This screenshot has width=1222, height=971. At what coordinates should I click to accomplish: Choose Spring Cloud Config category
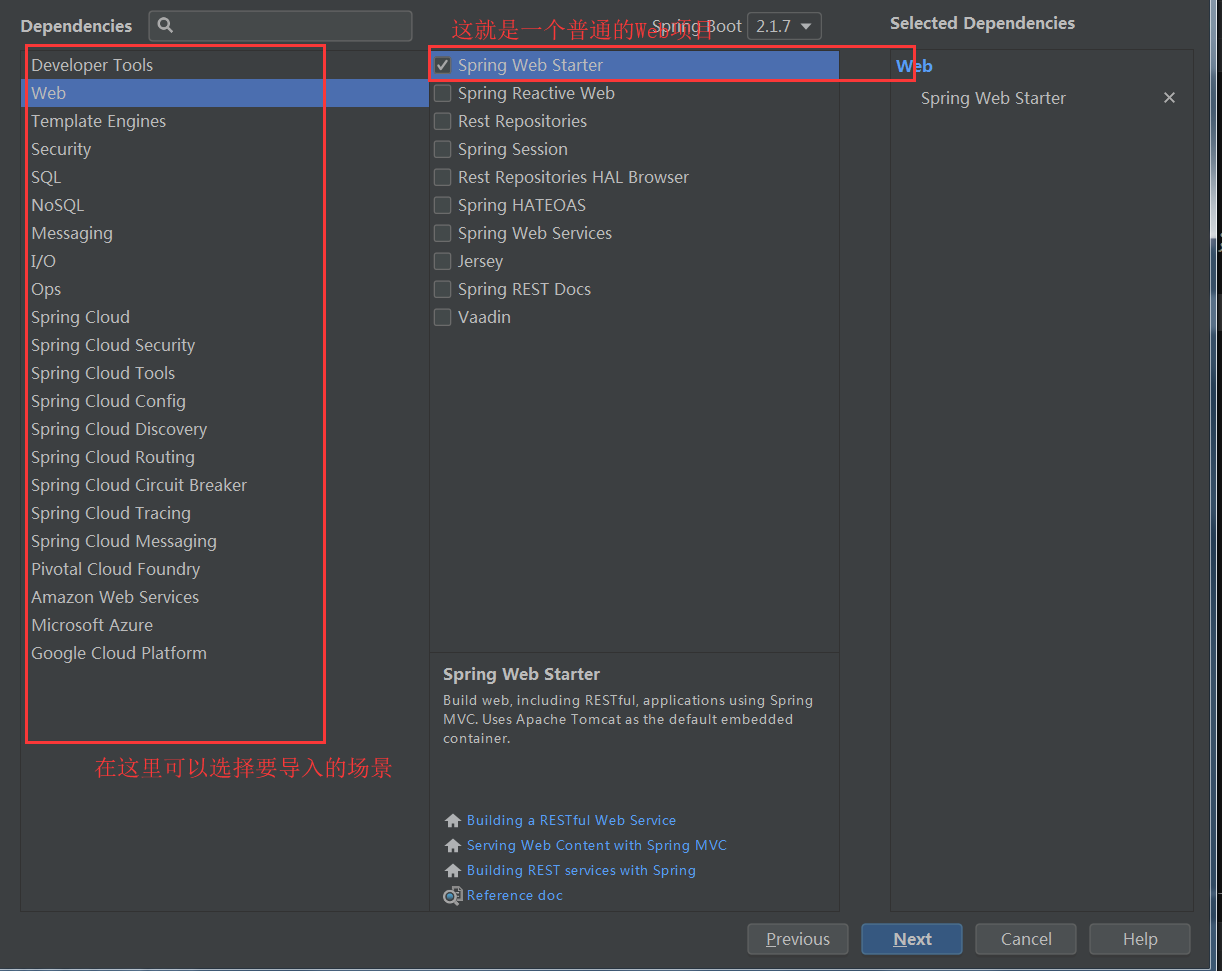[225, 401]
